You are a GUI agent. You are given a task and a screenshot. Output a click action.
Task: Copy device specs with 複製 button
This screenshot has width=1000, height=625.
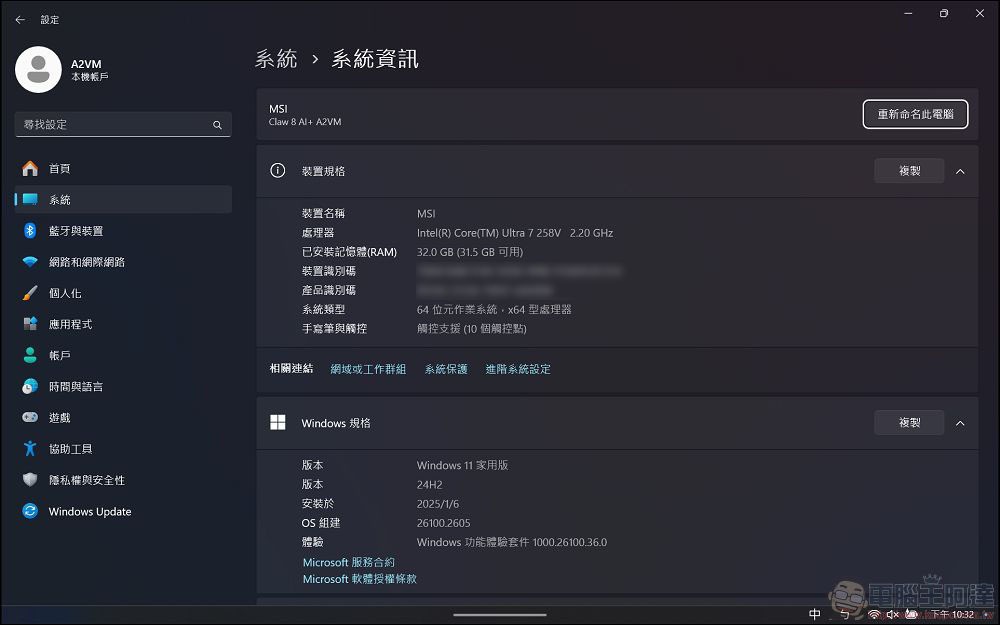point(909,171)
